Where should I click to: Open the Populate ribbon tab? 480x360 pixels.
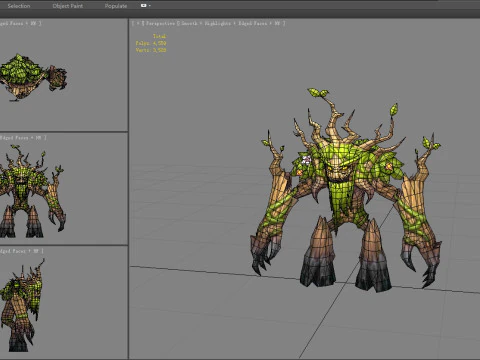point(116,6)
